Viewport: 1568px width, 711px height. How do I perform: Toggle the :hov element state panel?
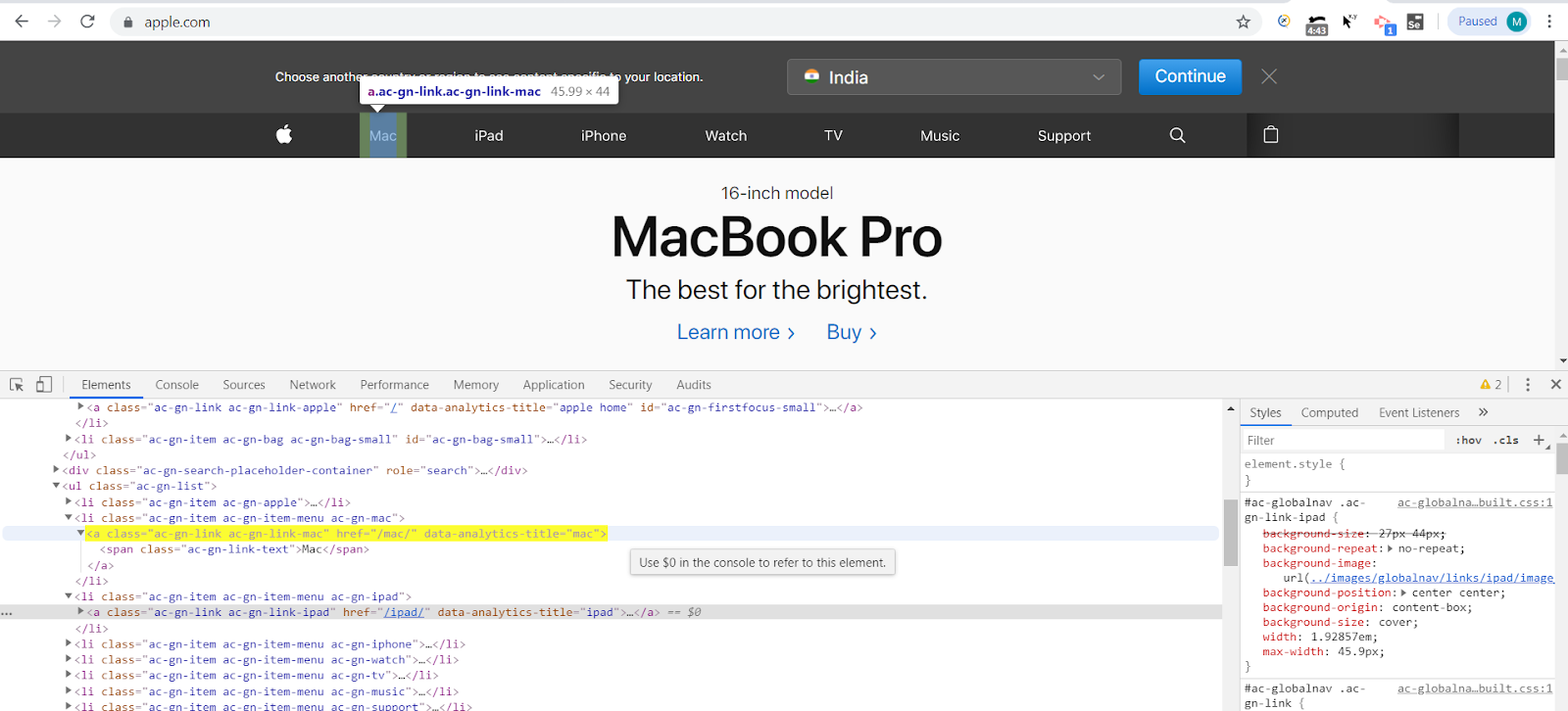tap(1468, 441)
